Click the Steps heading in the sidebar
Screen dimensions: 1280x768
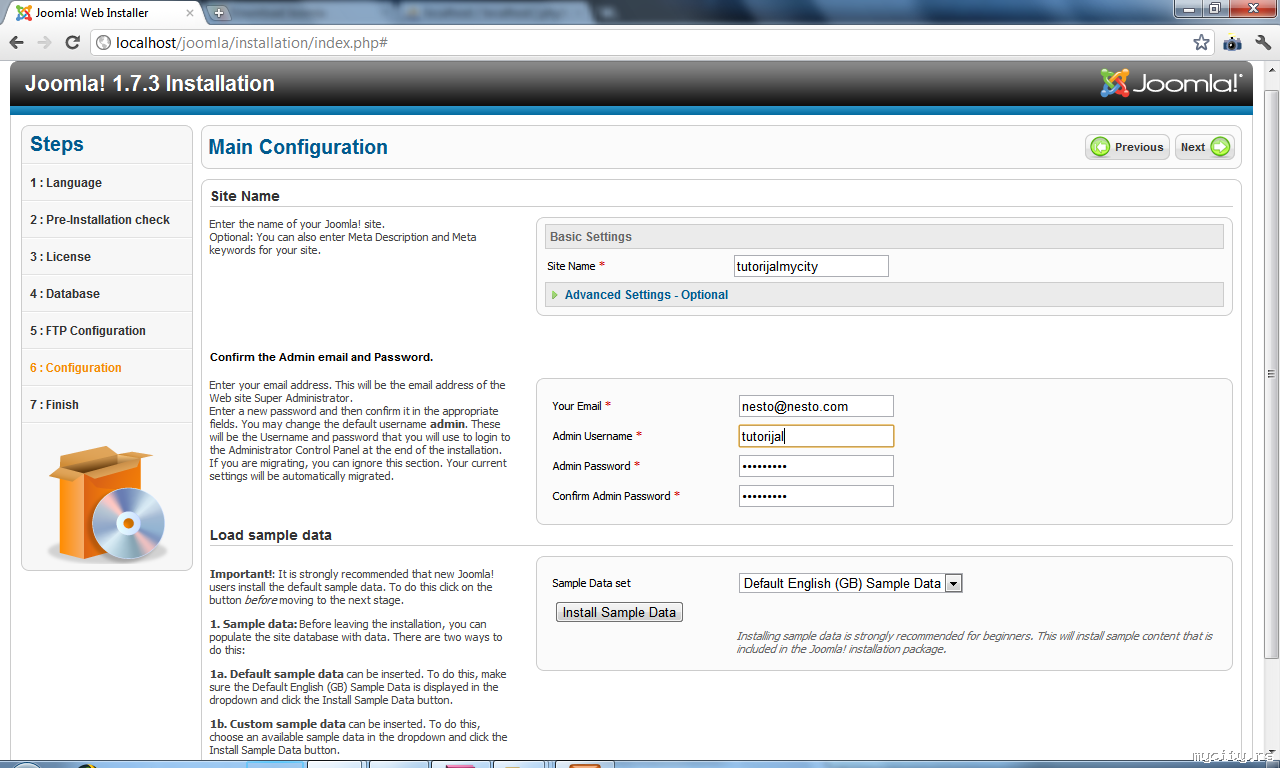57,144
